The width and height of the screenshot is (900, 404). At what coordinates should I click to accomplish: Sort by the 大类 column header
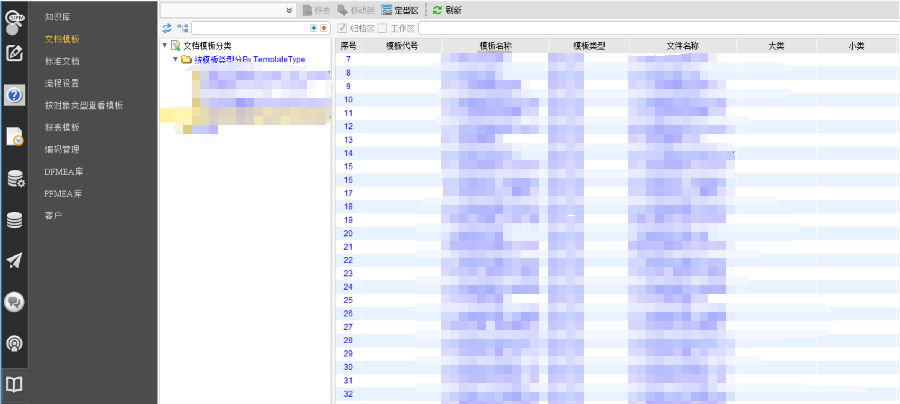(776, 45)
